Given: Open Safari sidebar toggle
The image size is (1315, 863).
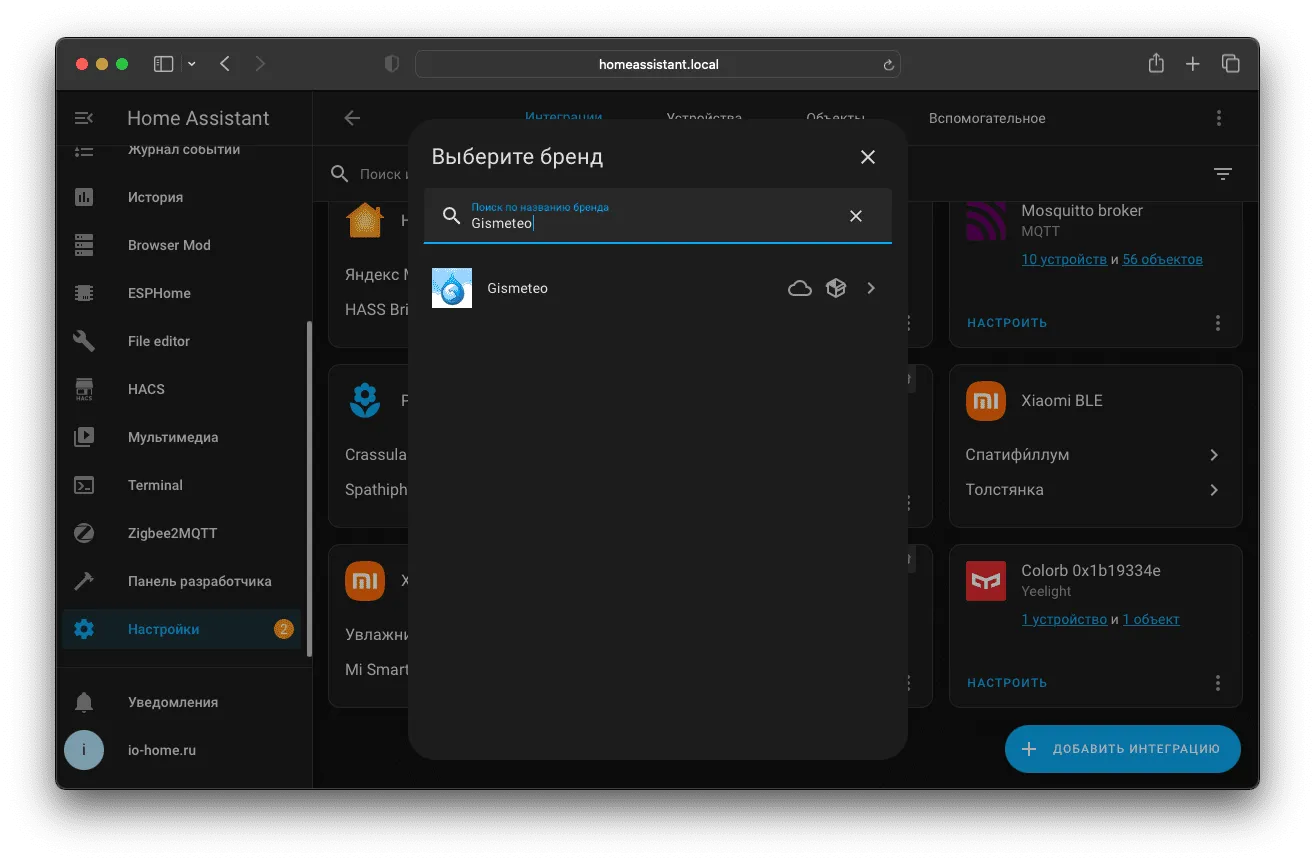Looking at the screenshot, I should coord(164,64).
